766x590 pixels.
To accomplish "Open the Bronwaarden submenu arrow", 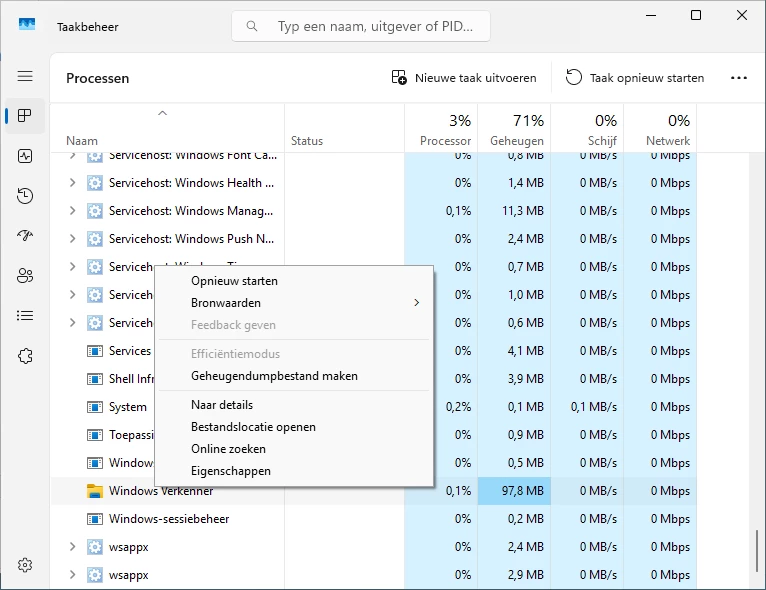I will tap(417, 303).
